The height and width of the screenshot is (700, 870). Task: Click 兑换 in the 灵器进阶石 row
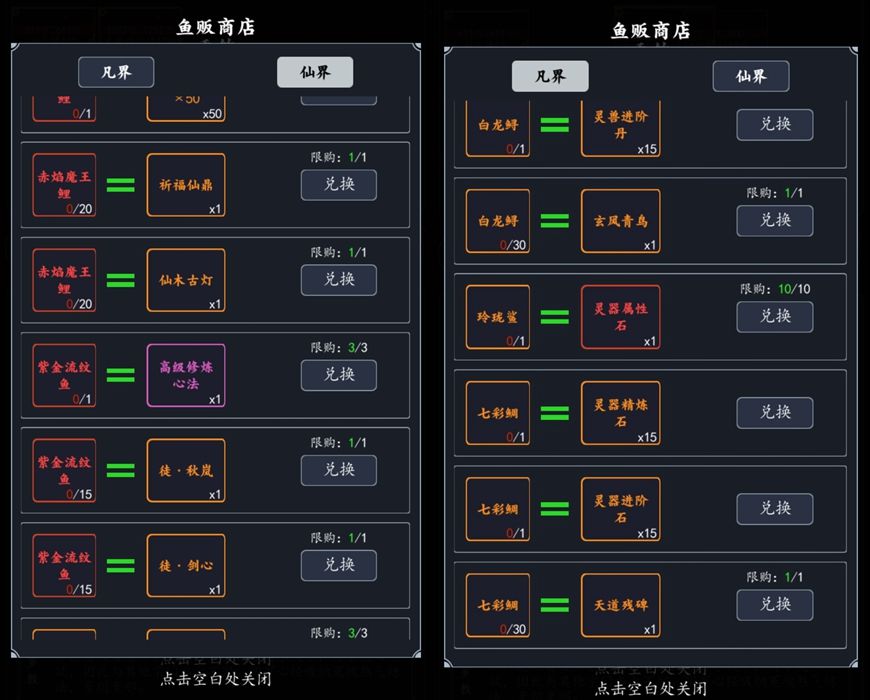click(x=775, y=509)
